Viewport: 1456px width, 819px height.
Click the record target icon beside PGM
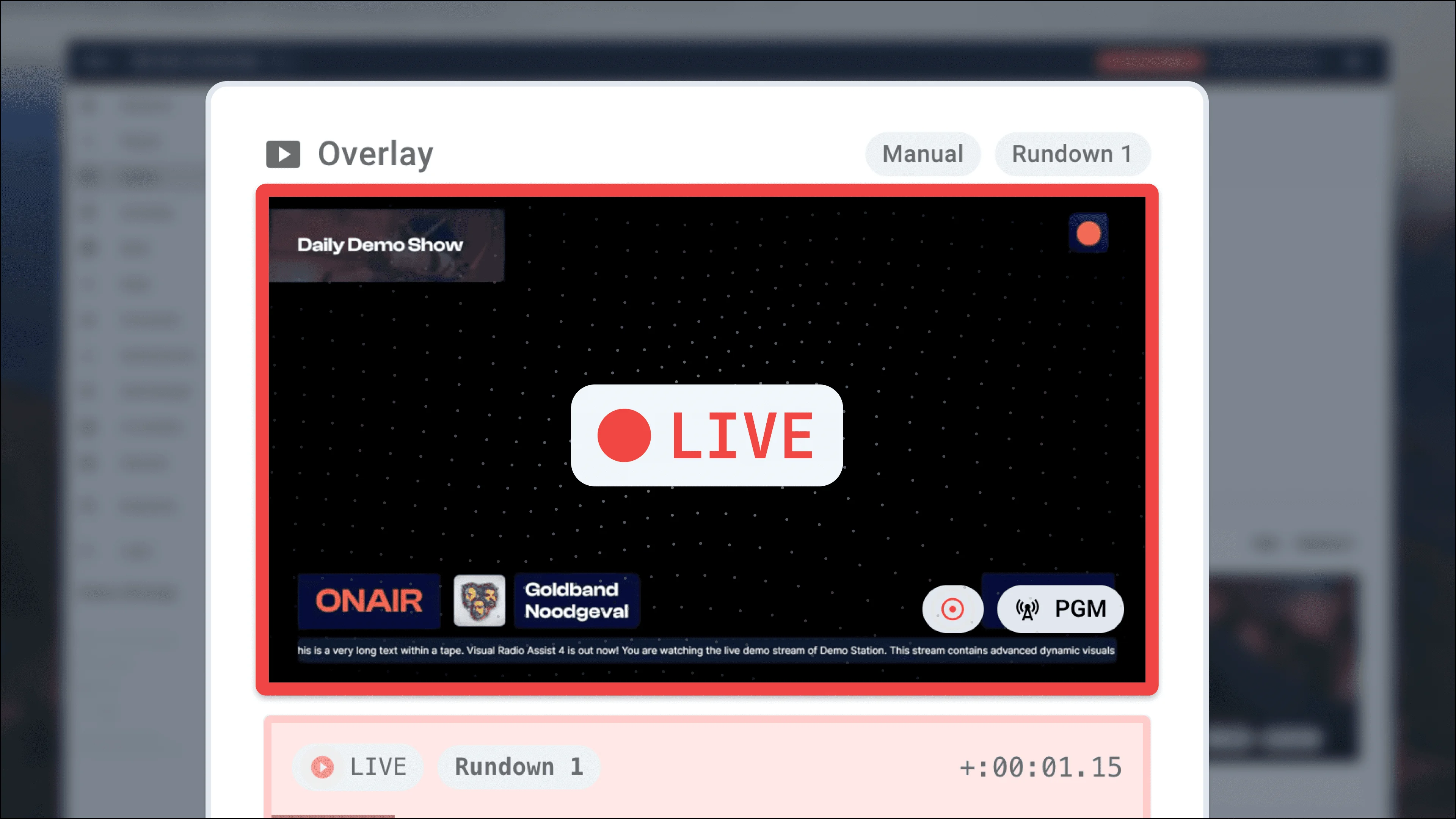pos(952,609)
